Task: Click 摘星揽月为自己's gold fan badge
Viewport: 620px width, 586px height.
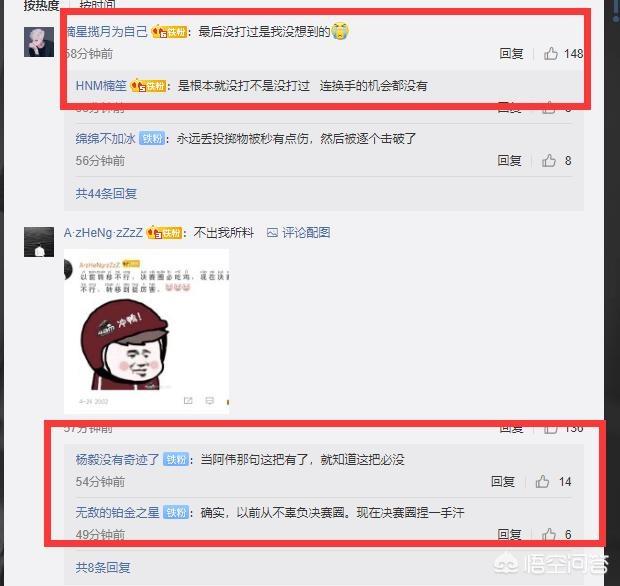Action: coord(169,32)
